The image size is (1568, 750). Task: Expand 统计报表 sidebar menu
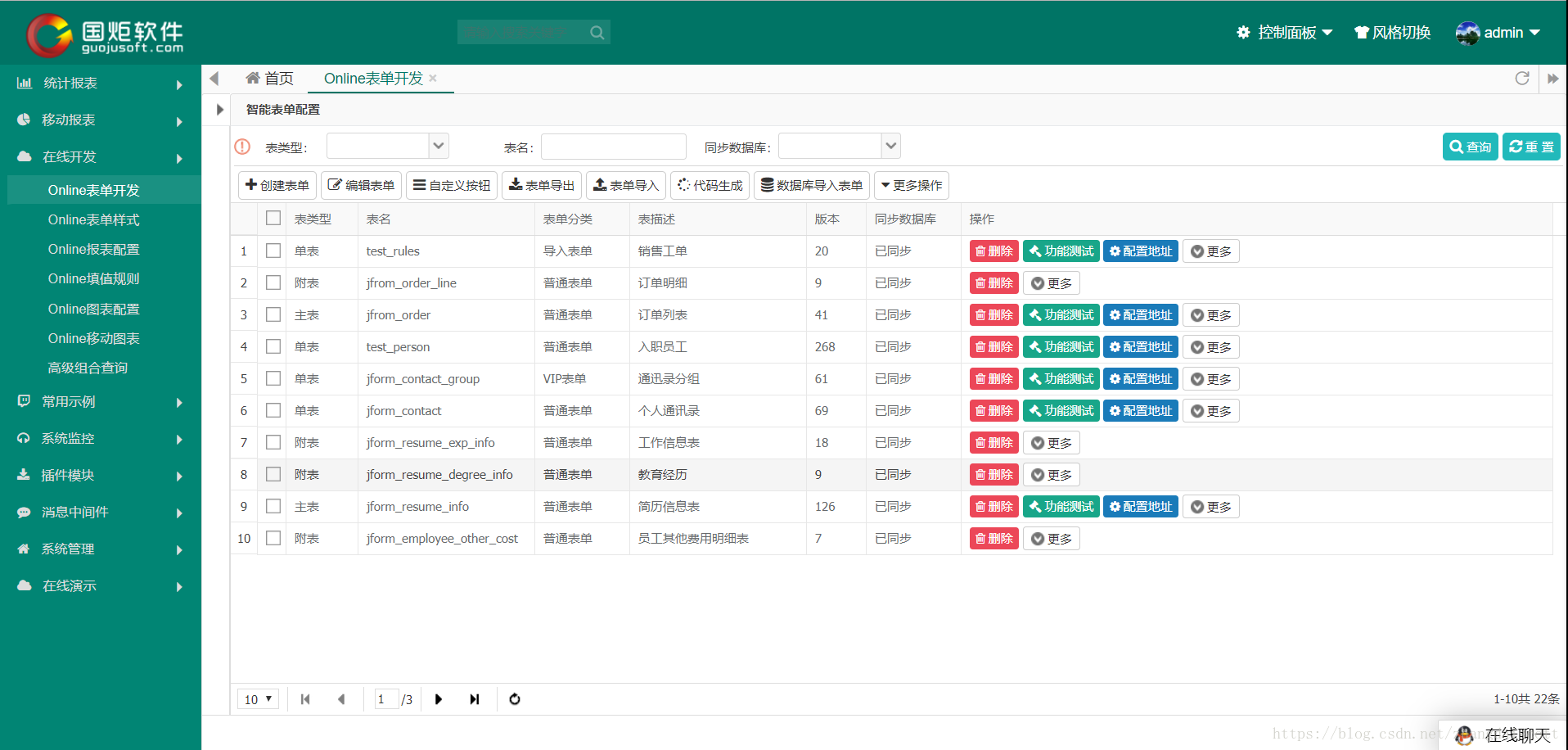coord(100,84)
